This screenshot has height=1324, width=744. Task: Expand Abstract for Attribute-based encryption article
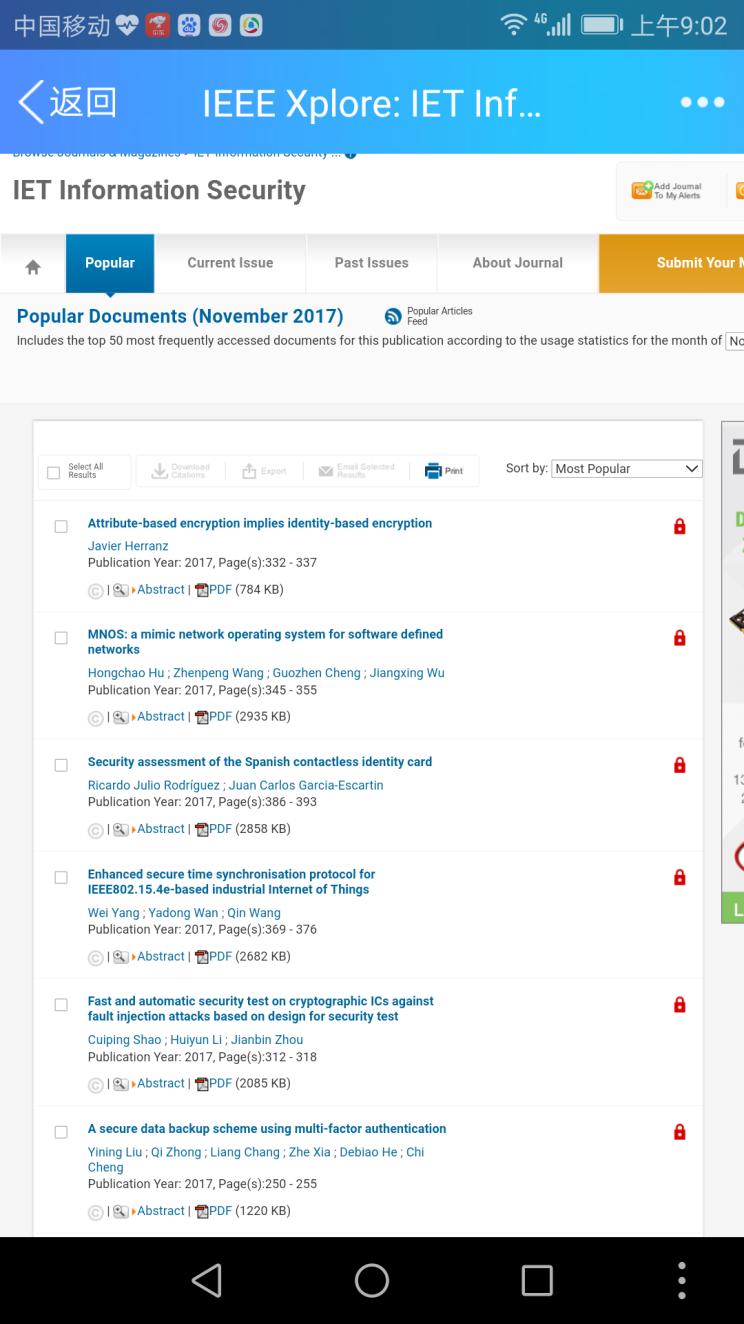coord(158,590)
